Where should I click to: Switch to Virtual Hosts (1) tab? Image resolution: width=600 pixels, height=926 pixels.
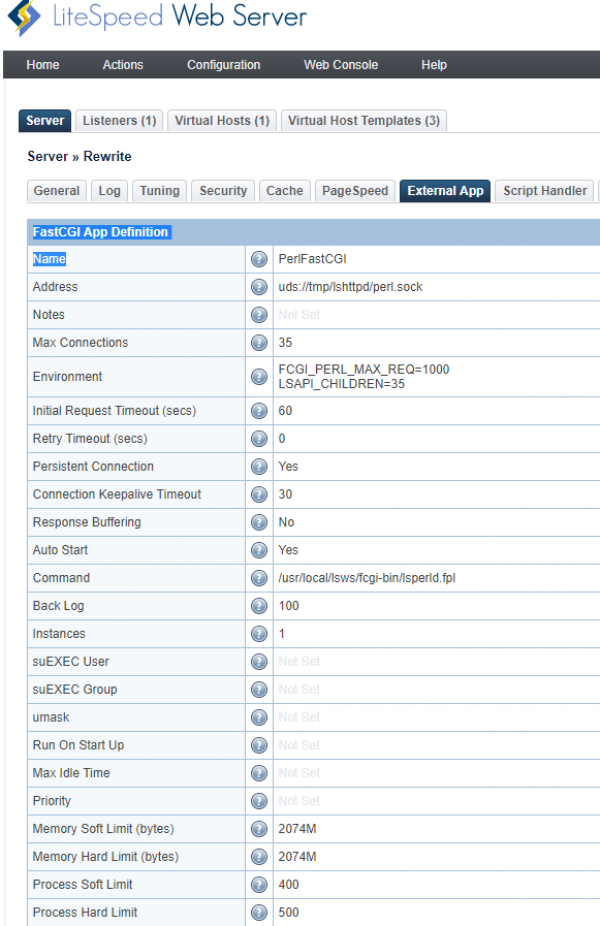tap(222, 120)
